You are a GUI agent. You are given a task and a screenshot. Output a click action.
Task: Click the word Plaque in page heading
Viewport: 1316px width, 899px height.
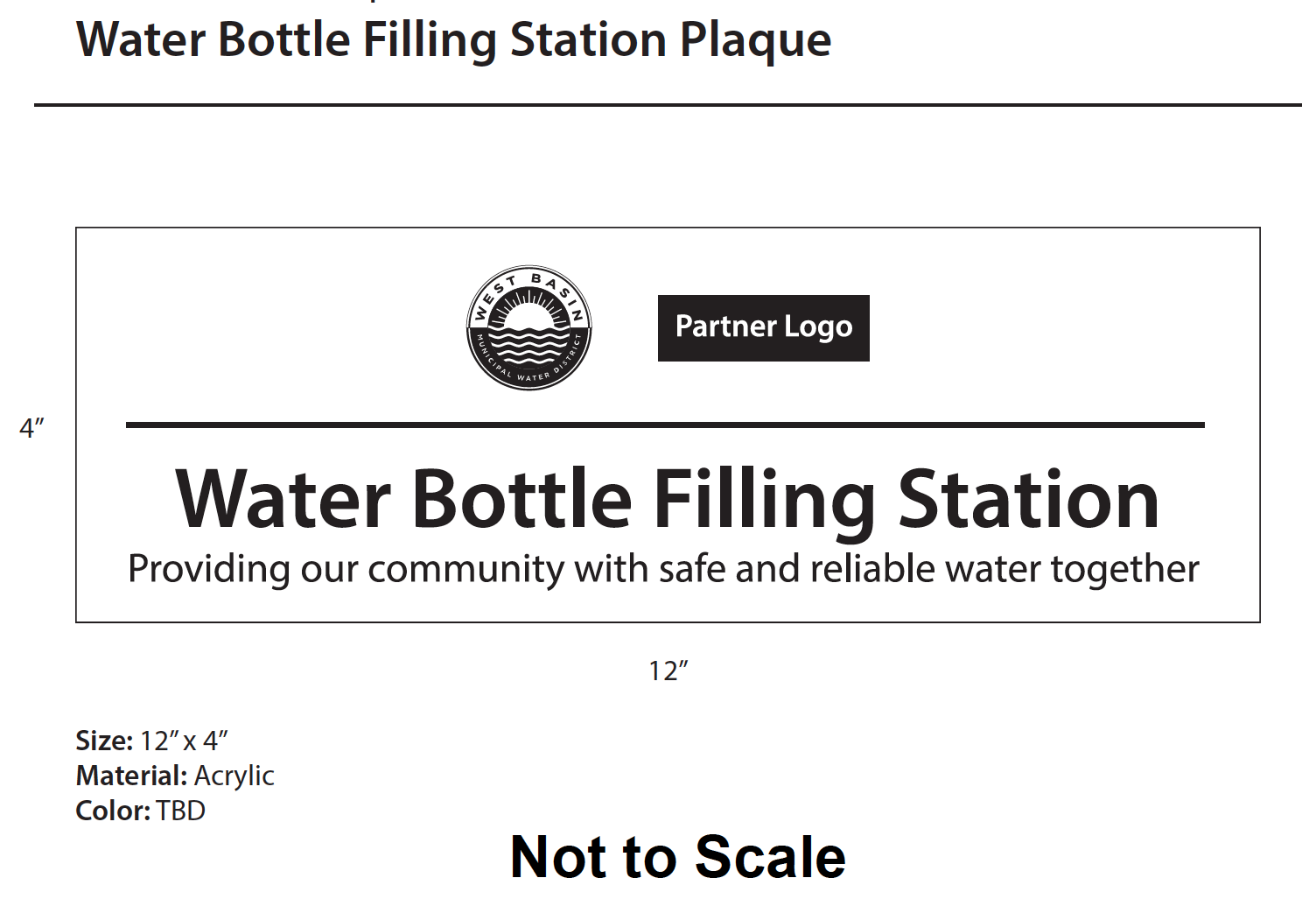point(756,40)
